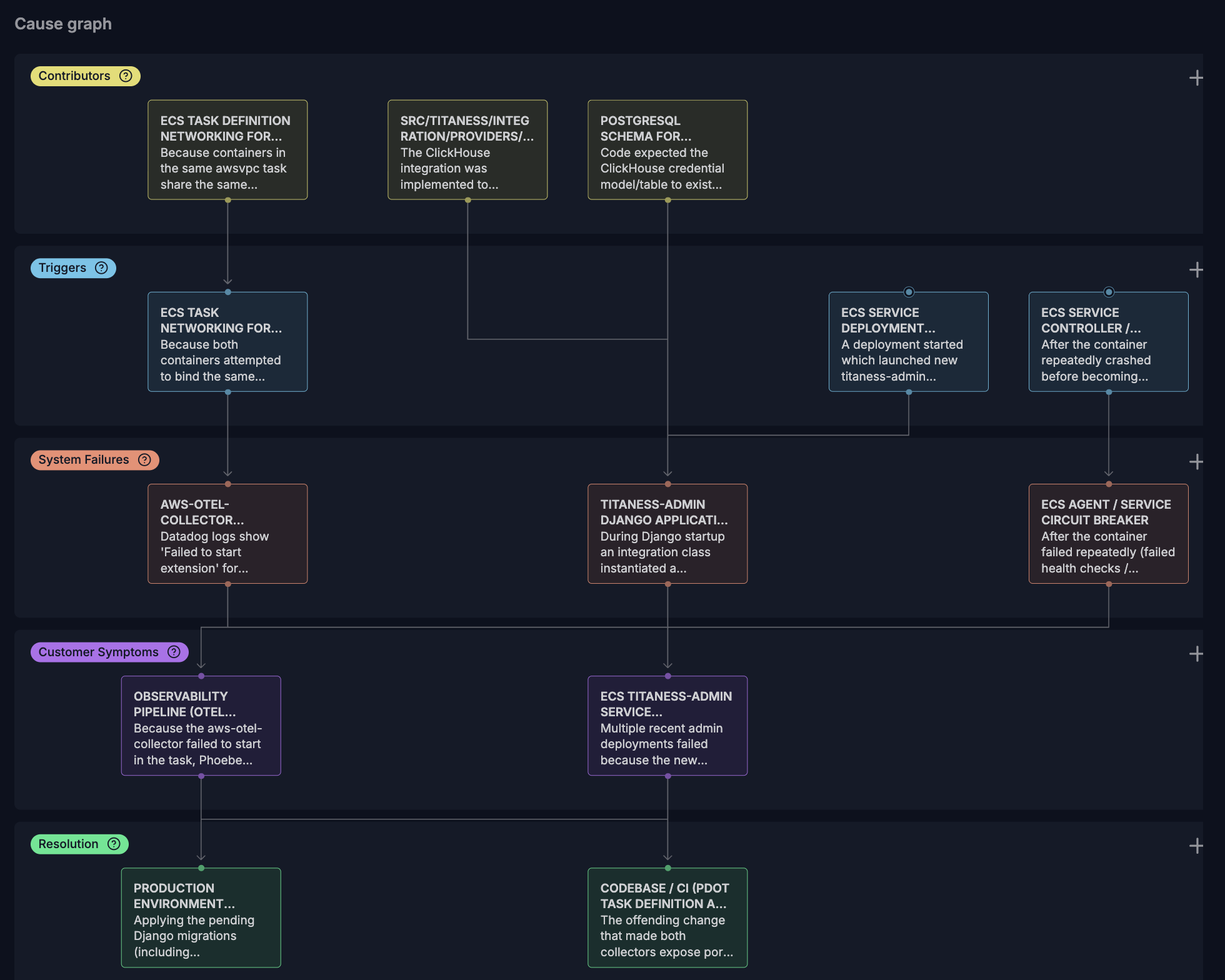Click help icon next to Resolution
1225x980 pixels.
point(114,844)
